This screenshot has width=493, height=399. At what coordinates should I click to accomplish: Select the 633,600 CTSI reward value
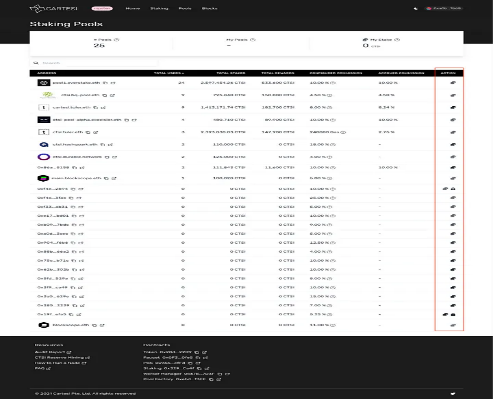tap(278, 83)
